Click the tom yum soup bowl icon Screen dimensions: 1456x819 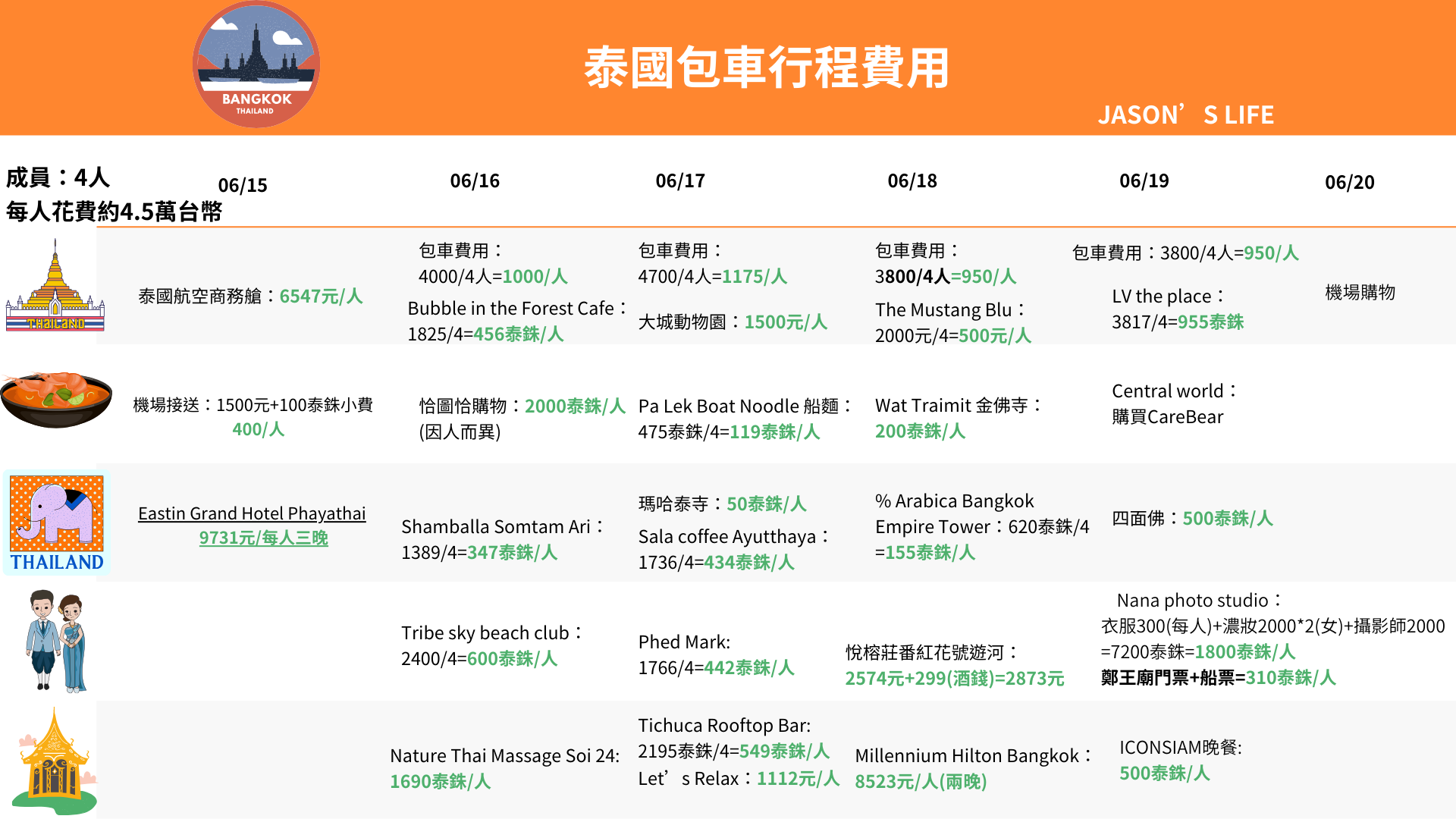[56, 400]
